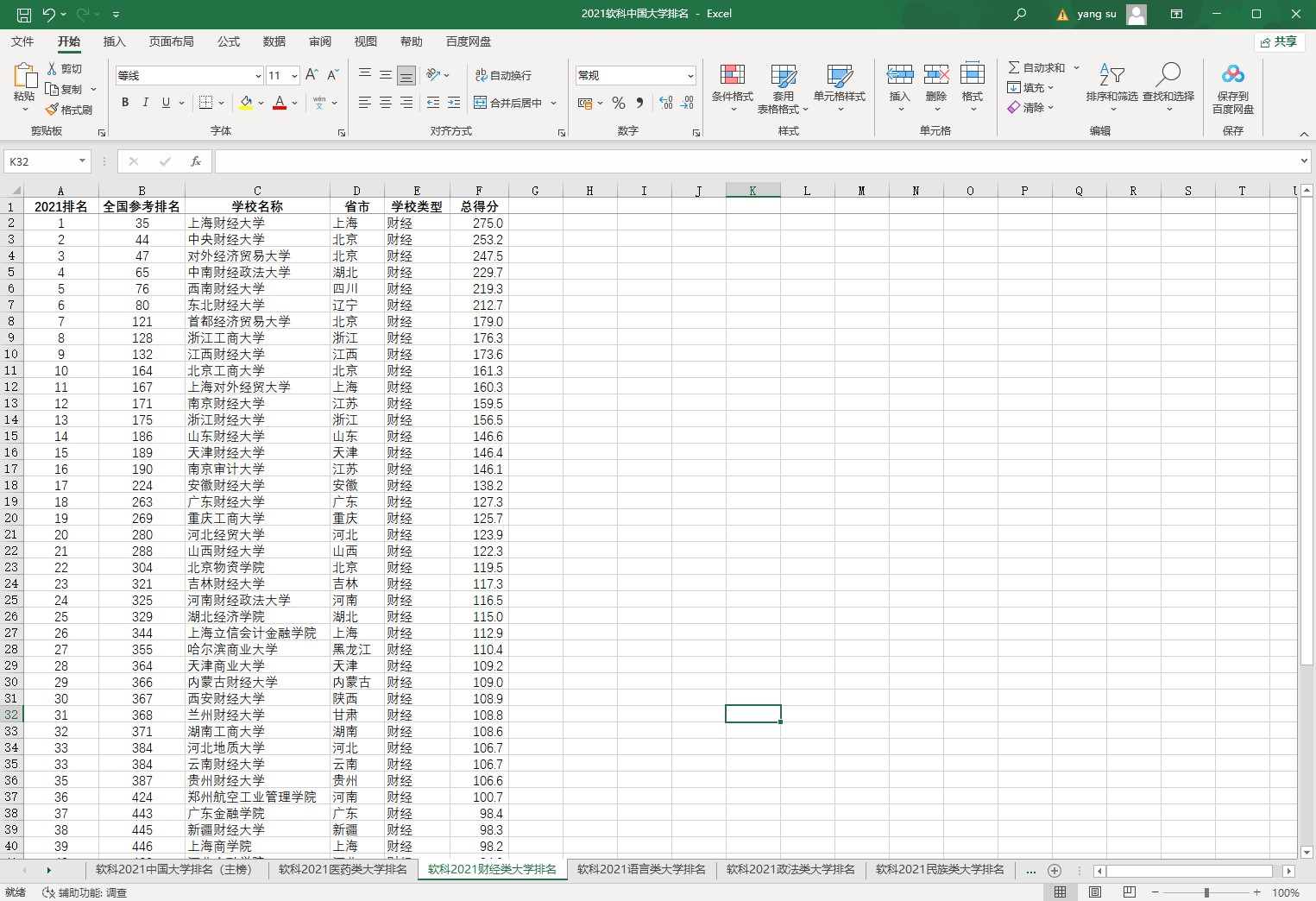Expand the number format dropdown (常规)
The width and height of the screenshot is (1316, 901).
(690, 76)
